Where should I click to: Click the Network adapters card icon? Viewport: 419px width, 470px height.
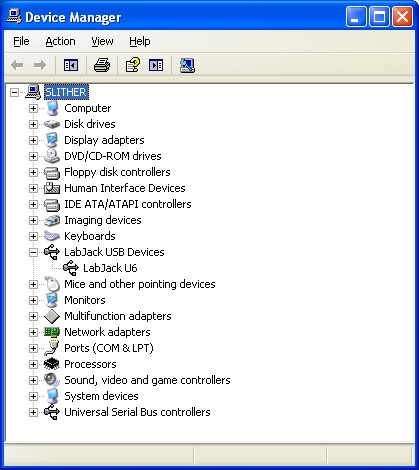coord(52,332)
